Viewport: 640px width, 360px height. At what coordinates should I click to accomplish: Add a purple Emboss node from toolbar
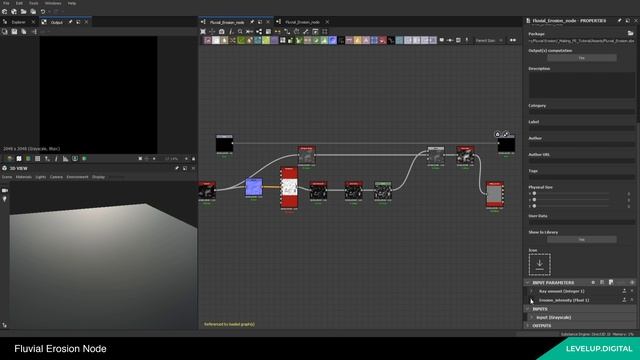tap(274, 40)
